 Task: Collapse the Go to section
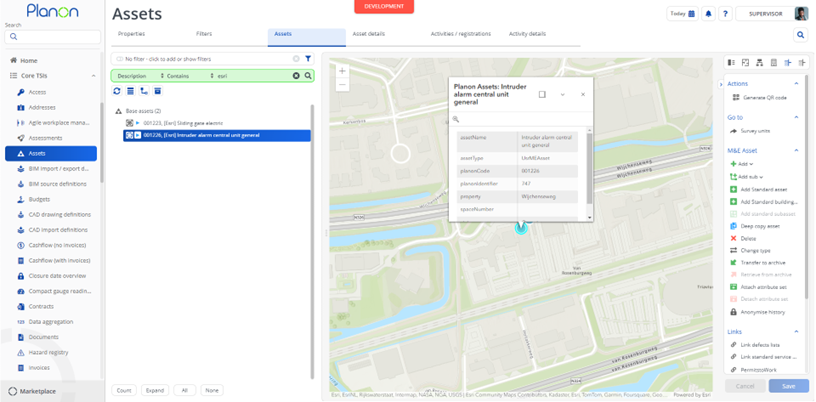coord(796,117)
